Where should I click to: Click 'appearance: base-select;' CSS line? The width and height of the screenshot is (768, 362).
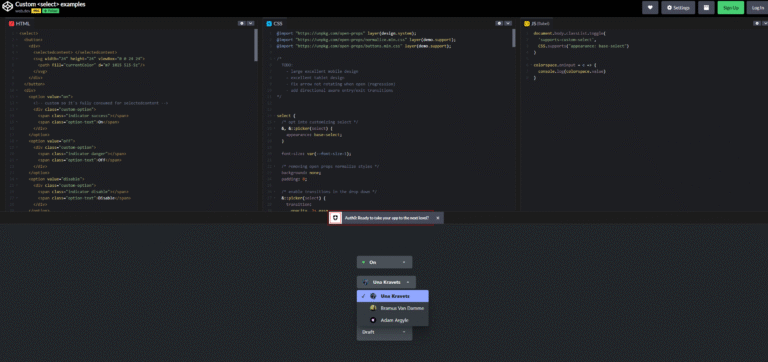pos(314,134)
